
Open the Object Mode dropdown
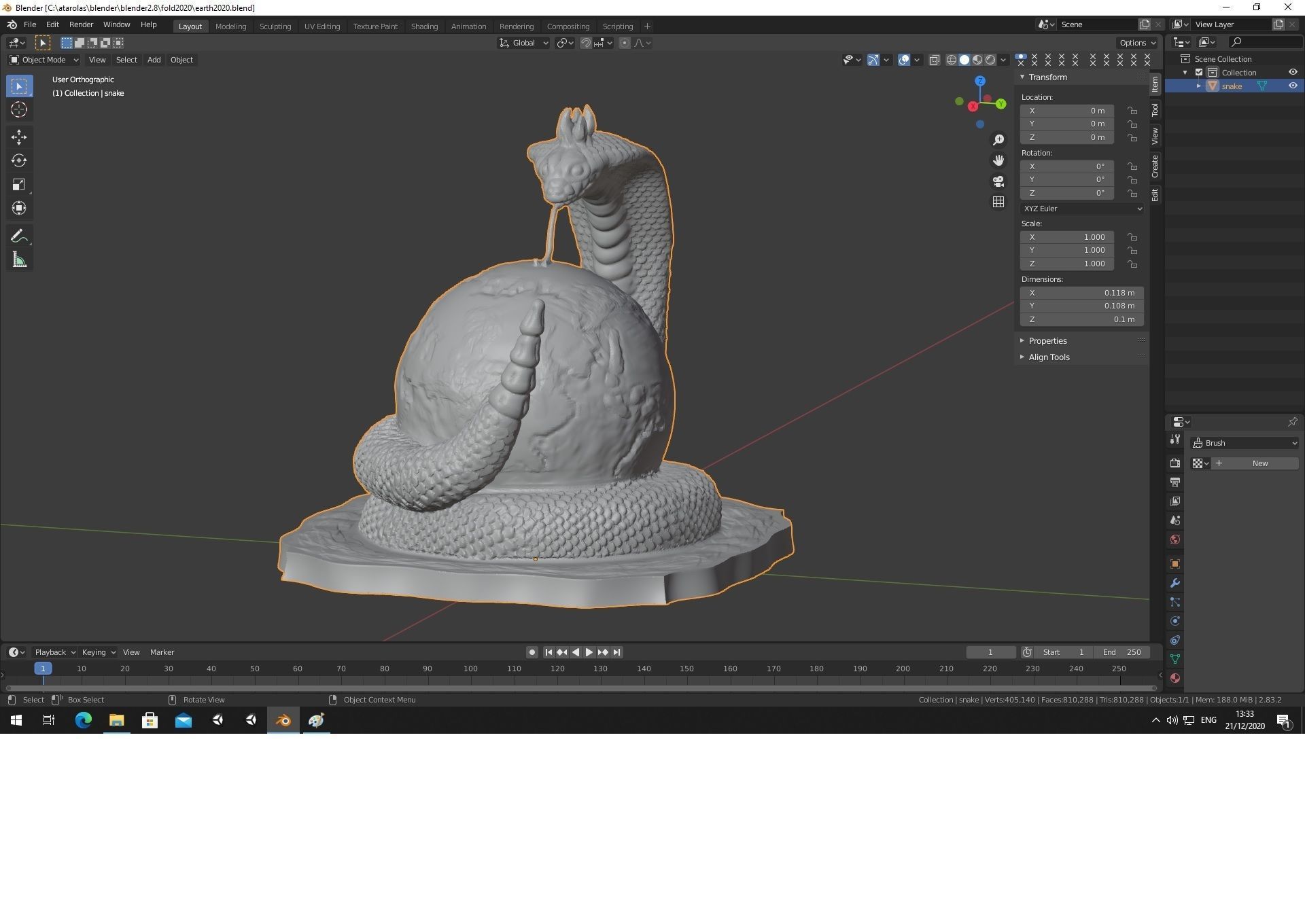click(x=44, y=60)
